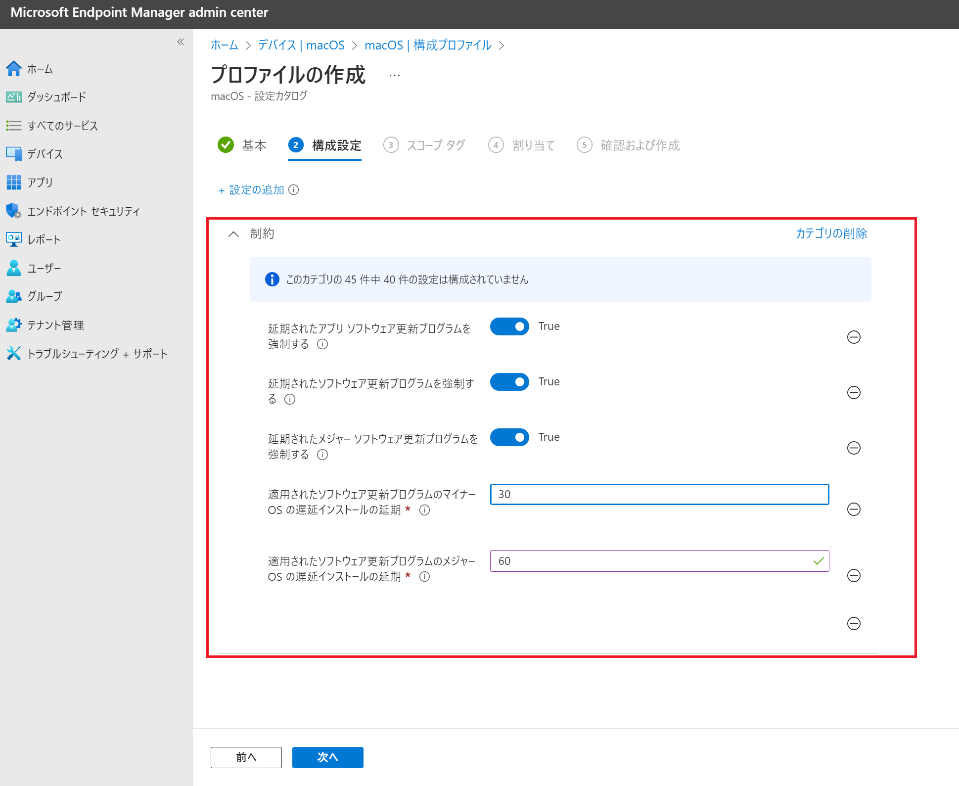Show info for 延期されたメジャー ソフトウェア更新 setting
Screen dimensions: 959x786
click(322, 454)
